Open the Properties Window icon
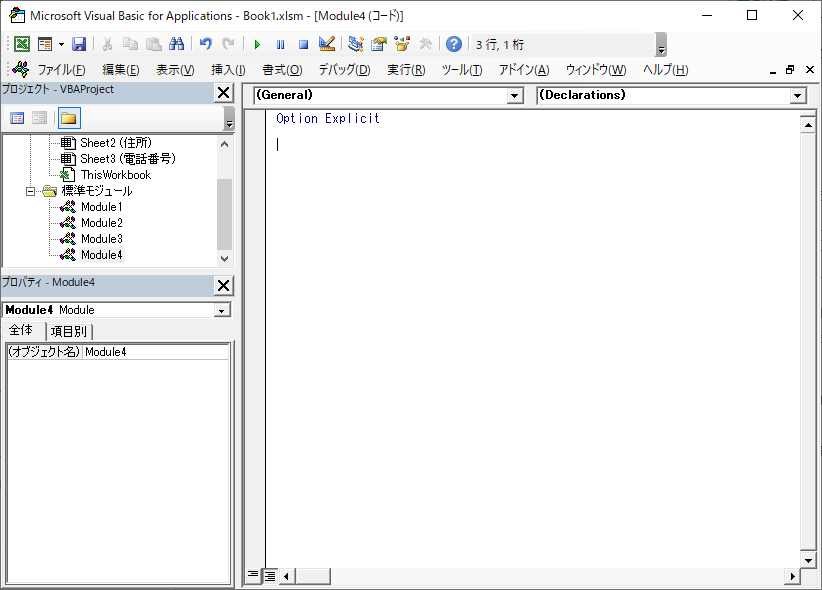822x590 pixels. point(379,44)
